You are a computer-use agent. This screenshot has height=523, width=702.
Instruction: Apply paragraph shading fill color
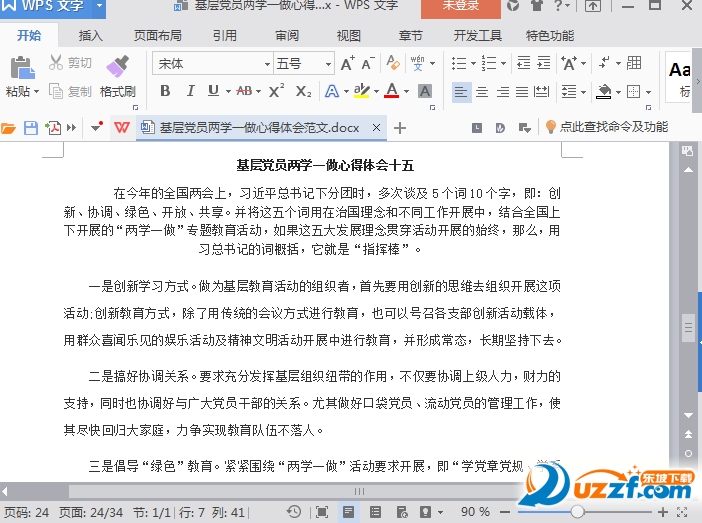click(604, 92)
